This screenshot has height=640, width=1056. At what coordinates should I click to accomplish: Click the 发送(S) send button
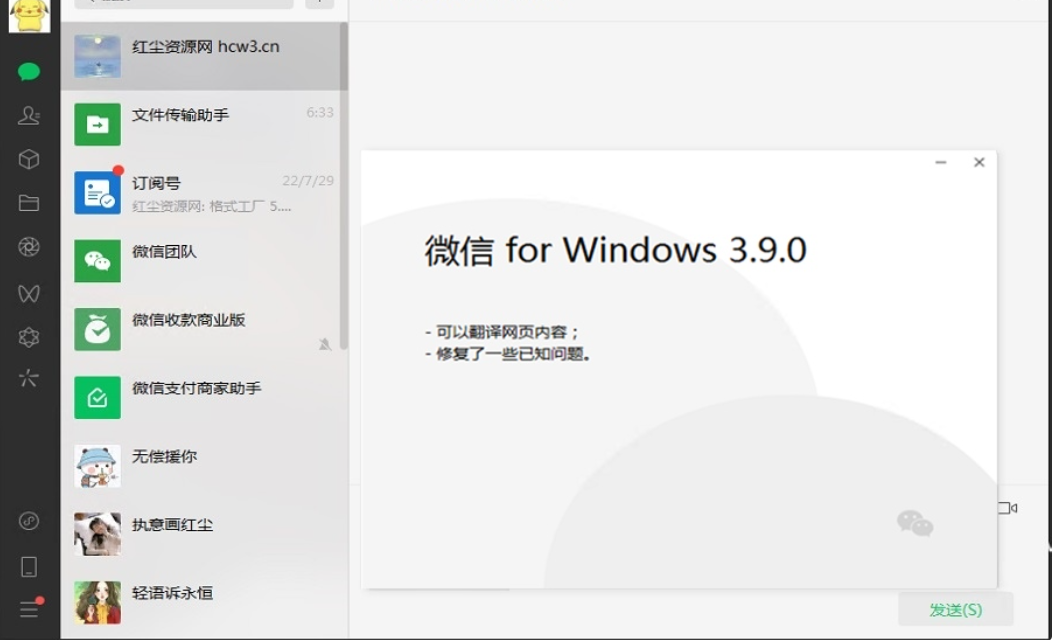pyautogui.click(x=955, y=609)
